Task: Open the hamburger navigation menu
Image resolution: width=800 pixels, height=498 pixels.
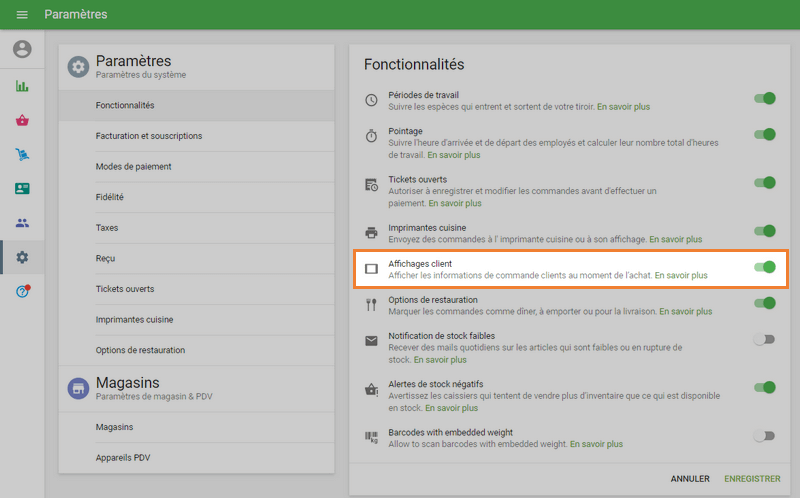Action: pyautogui.click(x=22, y=15)
